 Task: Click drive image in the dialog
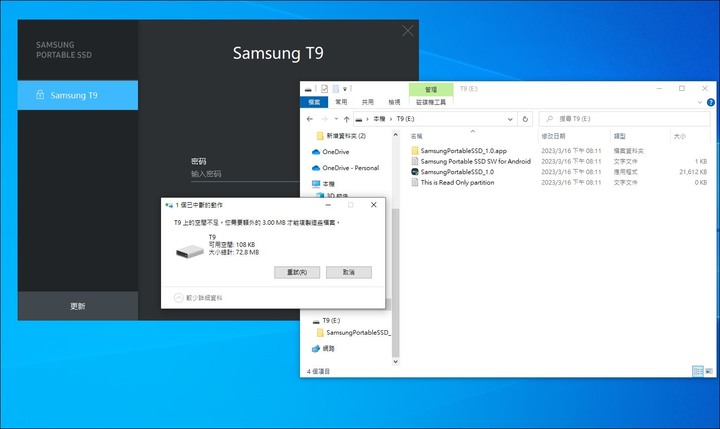tap(190, 251)
